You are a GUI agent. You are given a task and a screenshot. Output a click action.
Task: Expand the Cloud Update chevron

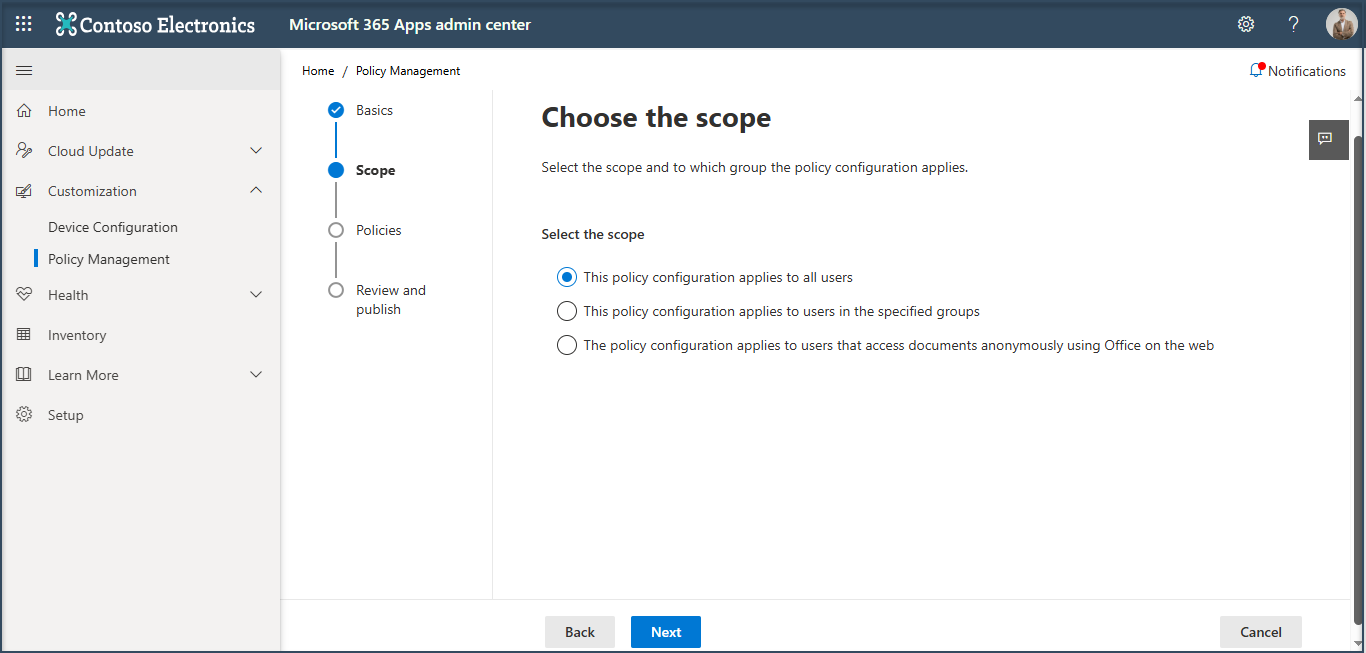256,151
